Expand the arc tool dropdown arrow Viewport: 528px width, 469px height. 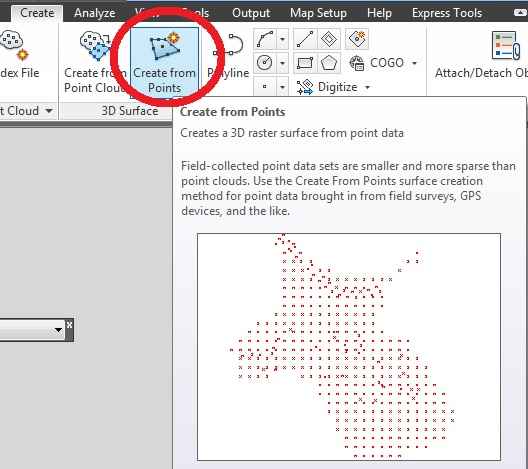283,39
